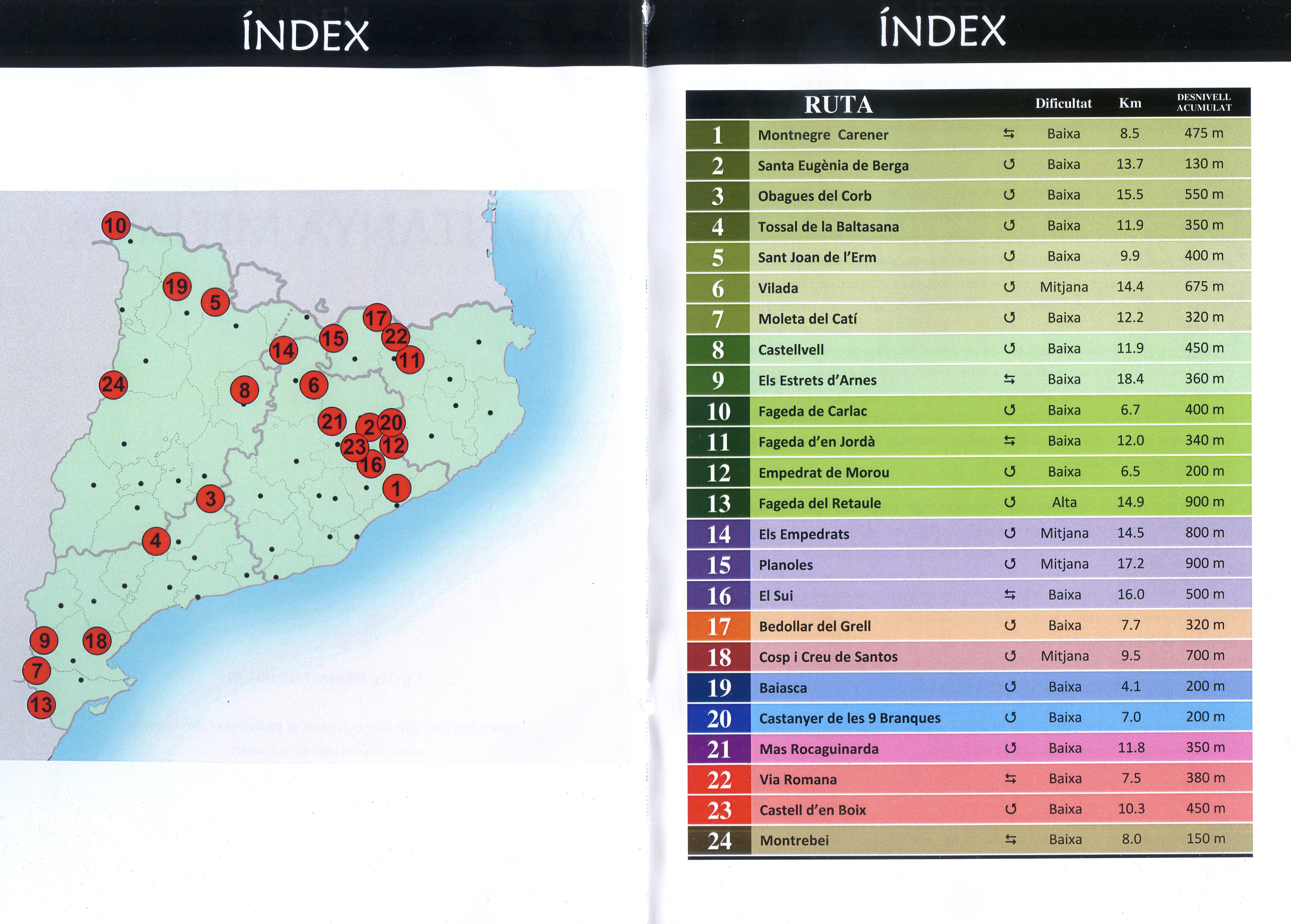1291x924 pixels.
Task: Select red marker 24 on map
Action: click(113, 384)
